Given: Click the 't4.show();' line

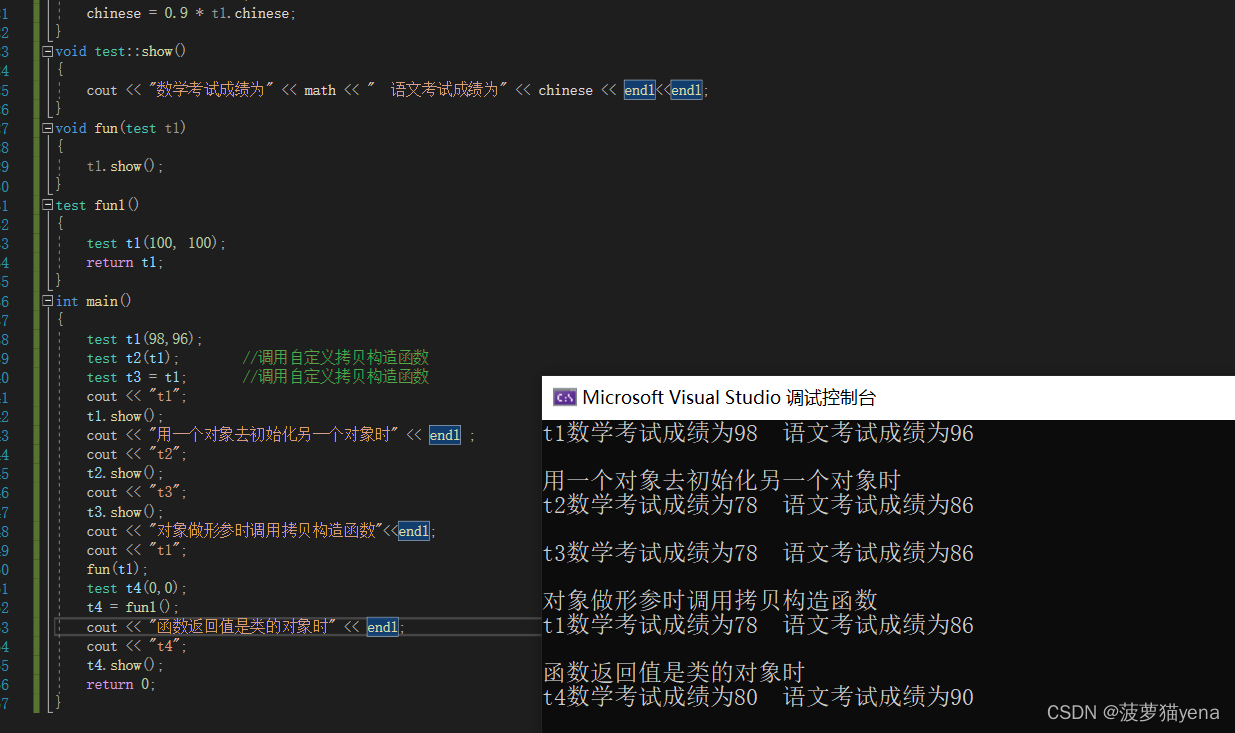Looking at the screenshot, I should [x=124, y=665].
